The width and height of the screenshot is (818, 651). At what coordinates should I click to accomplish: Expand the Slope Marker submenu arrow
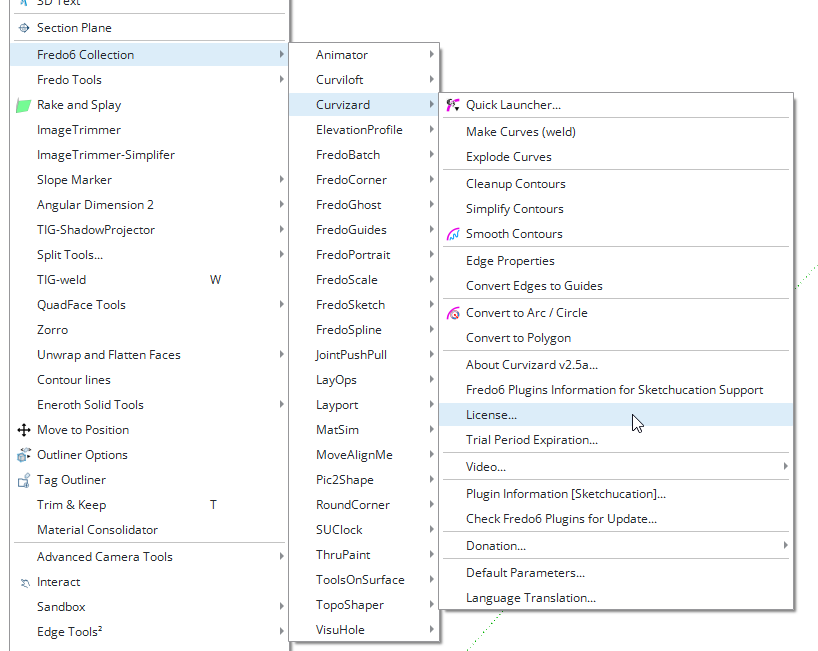[281, 179]
